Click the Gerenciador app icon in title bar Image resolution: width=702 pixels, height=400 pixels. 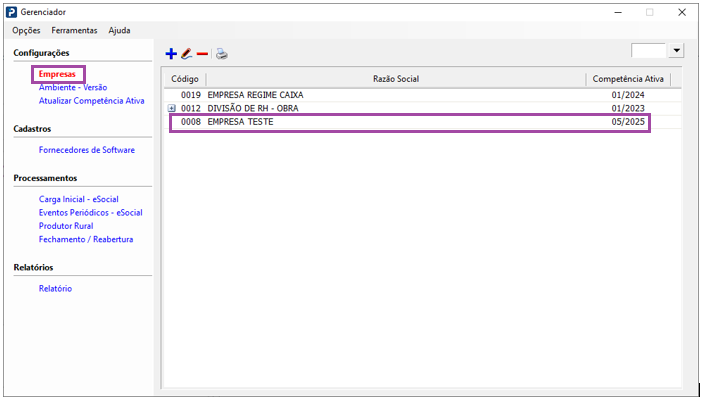point(12,12)
